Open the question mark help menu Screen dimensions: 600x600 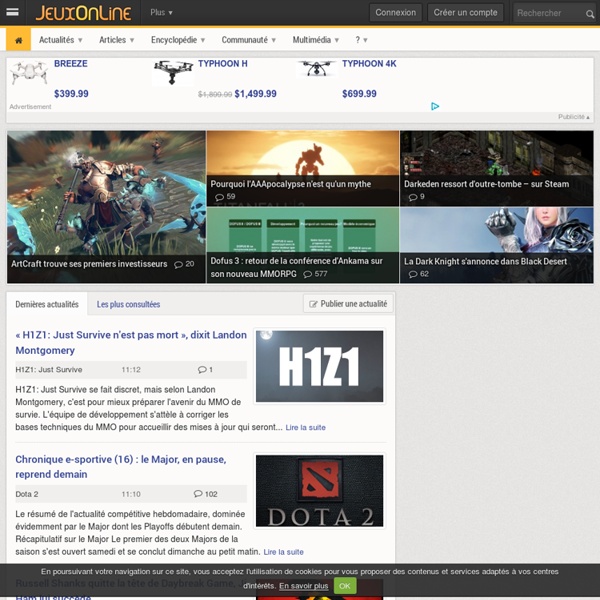[361, 40]
